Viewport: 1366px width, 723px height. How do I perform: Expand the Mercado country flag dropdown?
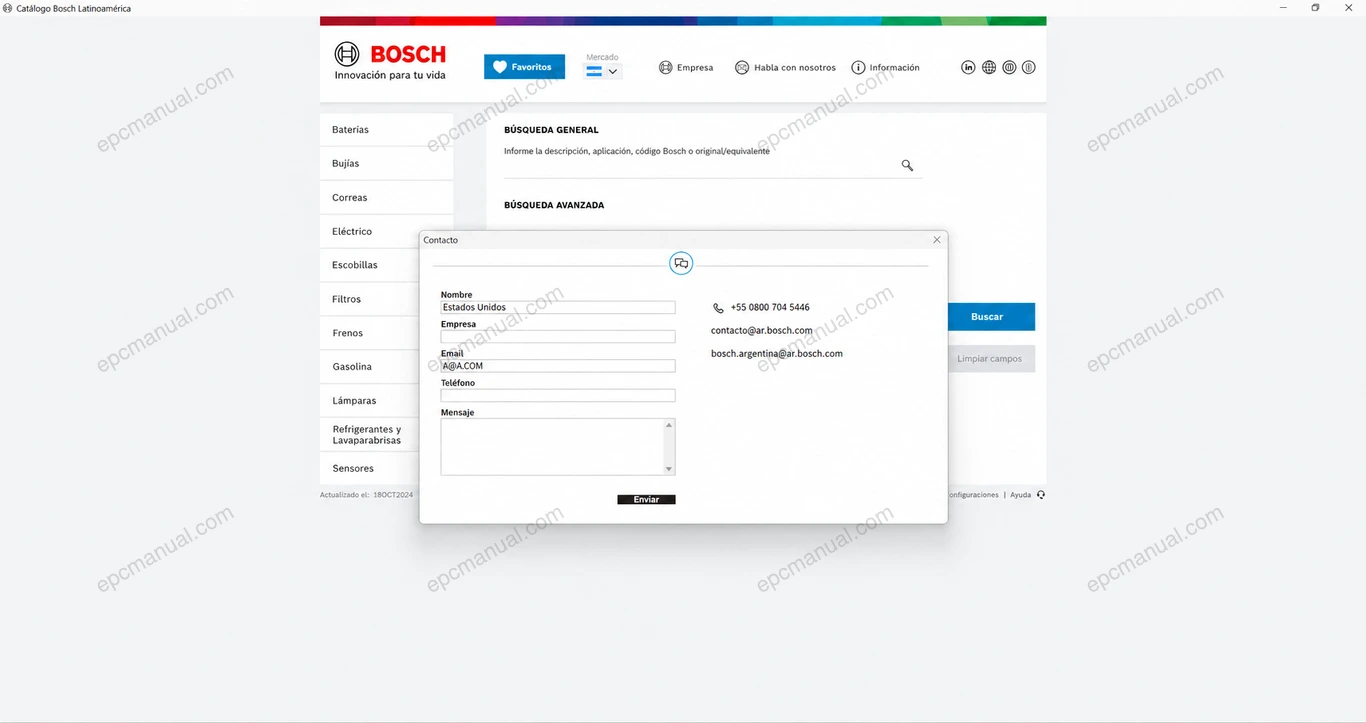point(604,71)
